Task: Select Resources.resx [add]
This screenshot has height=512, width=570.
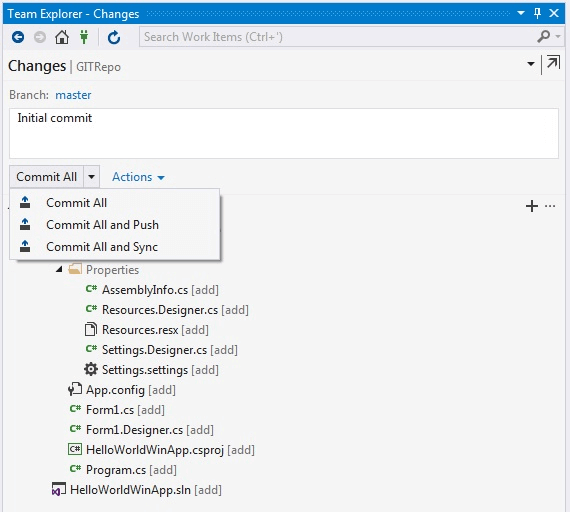Action: [x=155, y=330]
